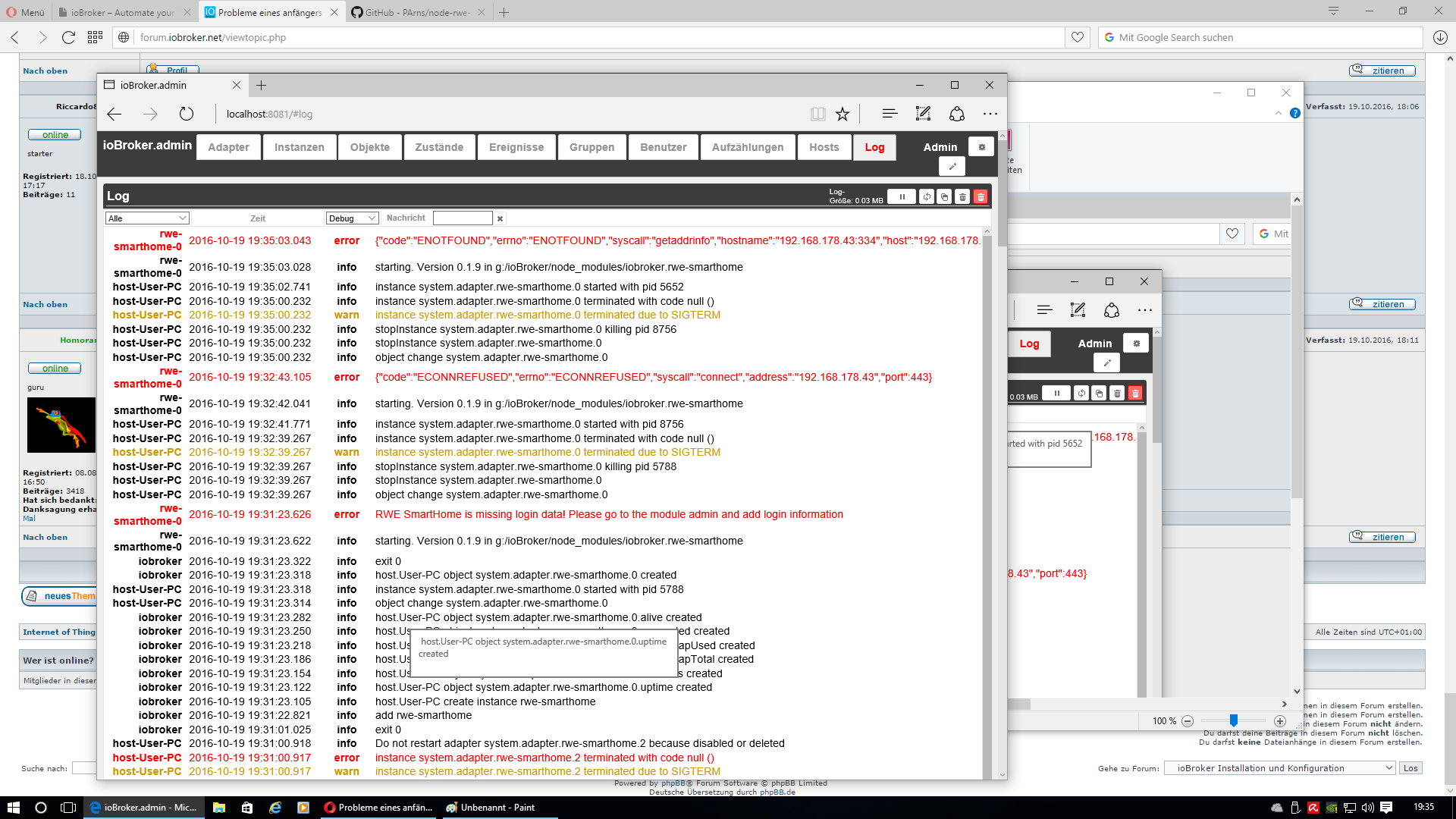
Task: Open the Hosts tab
Action: (x=824, y=147)
